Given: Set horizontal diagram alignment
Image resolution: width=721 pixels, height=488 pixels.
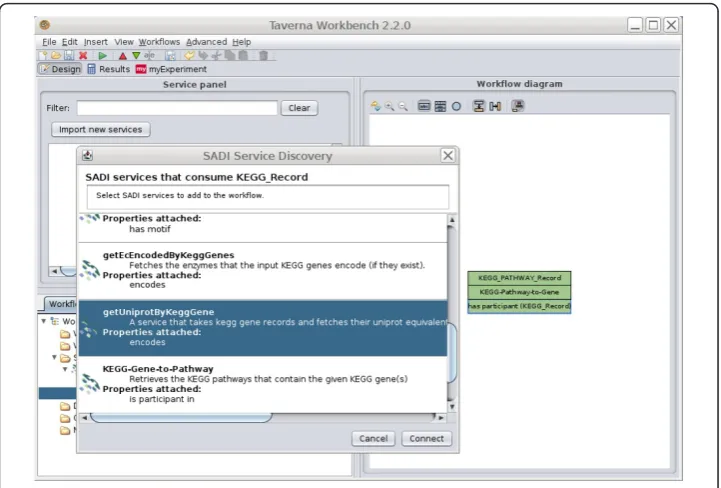Looking at the screenshot, I should click(495, 106).
